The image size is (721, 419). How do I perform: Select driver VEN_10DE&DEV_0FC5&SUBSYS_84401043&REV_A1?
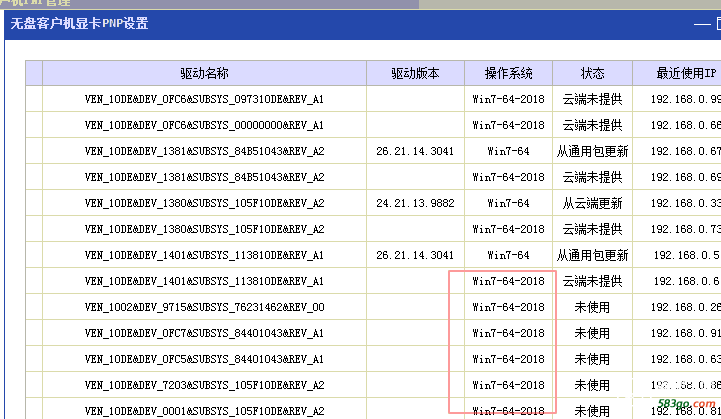(204, 359)
